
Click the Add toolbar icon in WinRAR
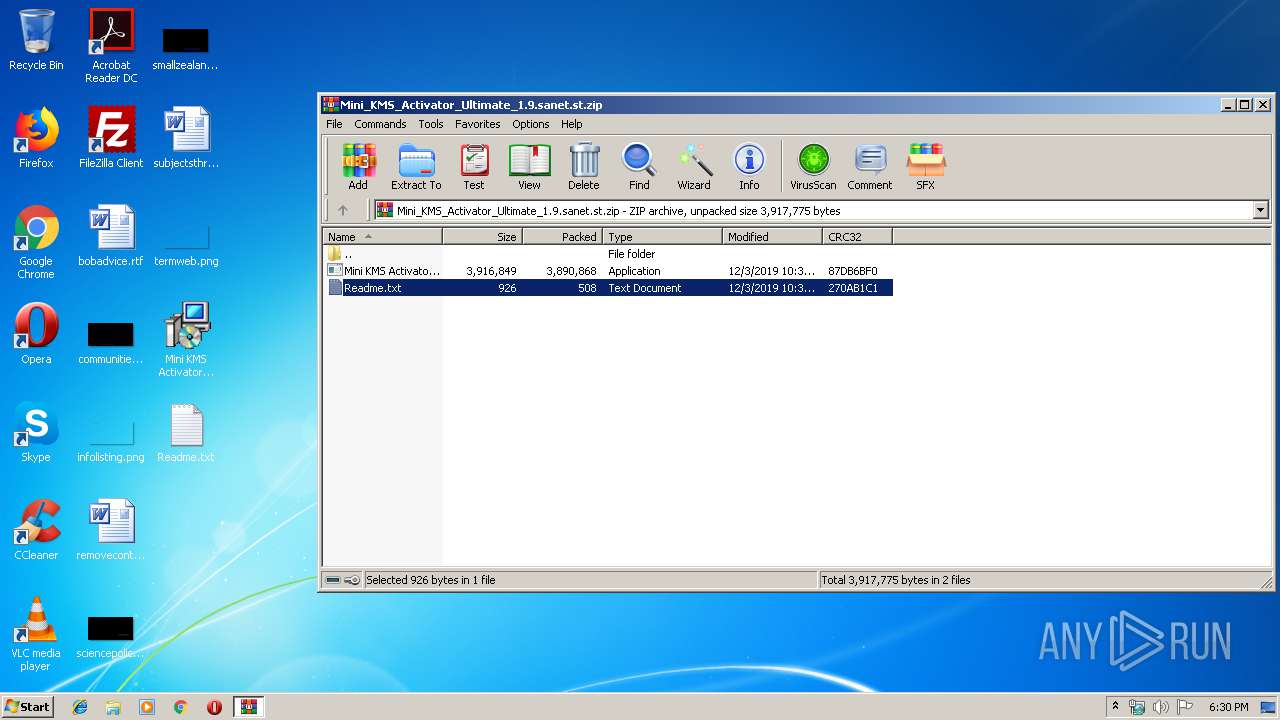point(358,166)
